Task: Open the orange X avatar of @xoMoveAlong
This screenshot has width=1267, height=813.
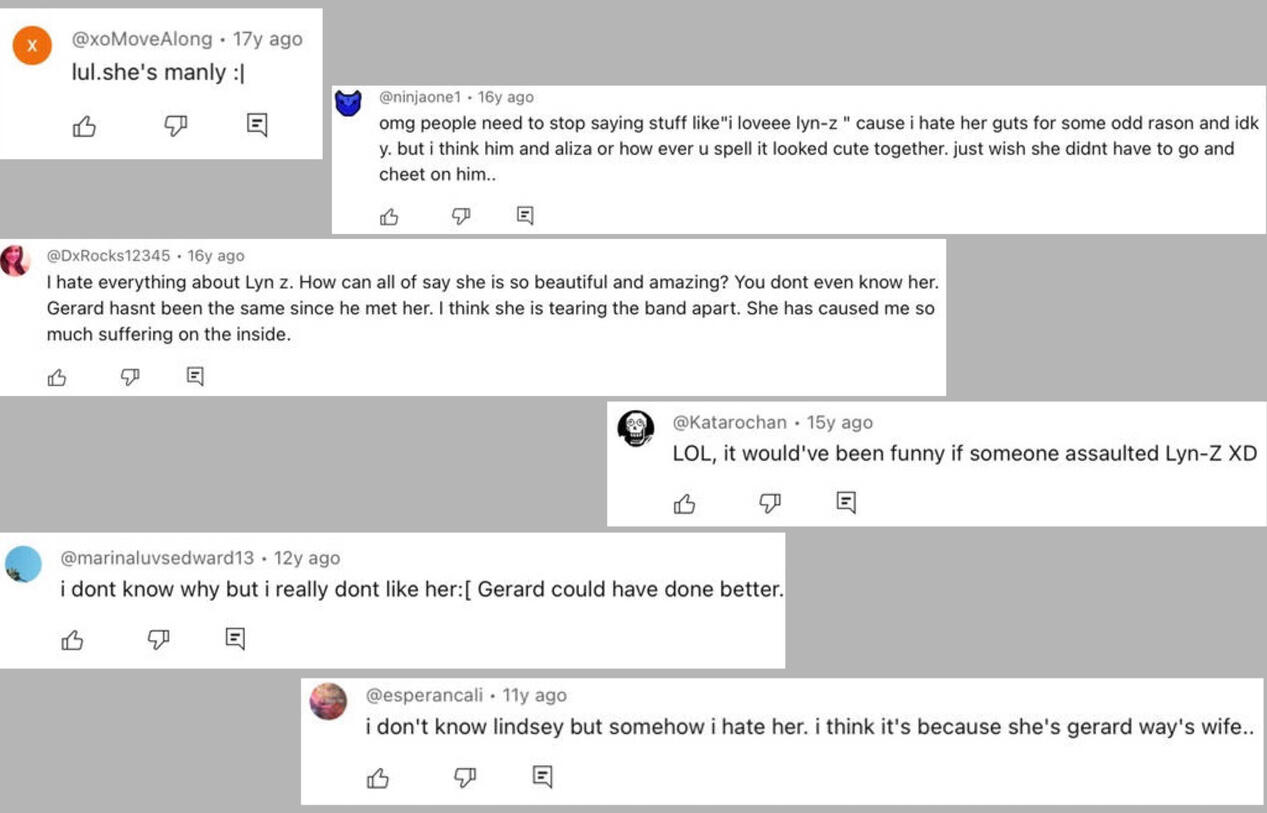Action: click(32, 46)
